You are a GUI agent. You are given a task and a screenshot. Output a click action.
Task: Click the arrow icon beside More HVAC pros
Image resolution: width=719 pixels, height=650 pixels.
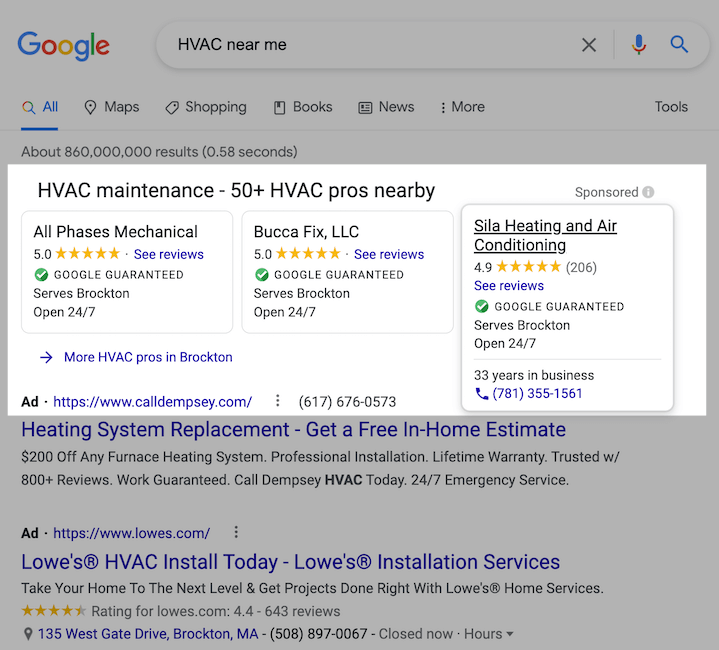click(46, 357)
